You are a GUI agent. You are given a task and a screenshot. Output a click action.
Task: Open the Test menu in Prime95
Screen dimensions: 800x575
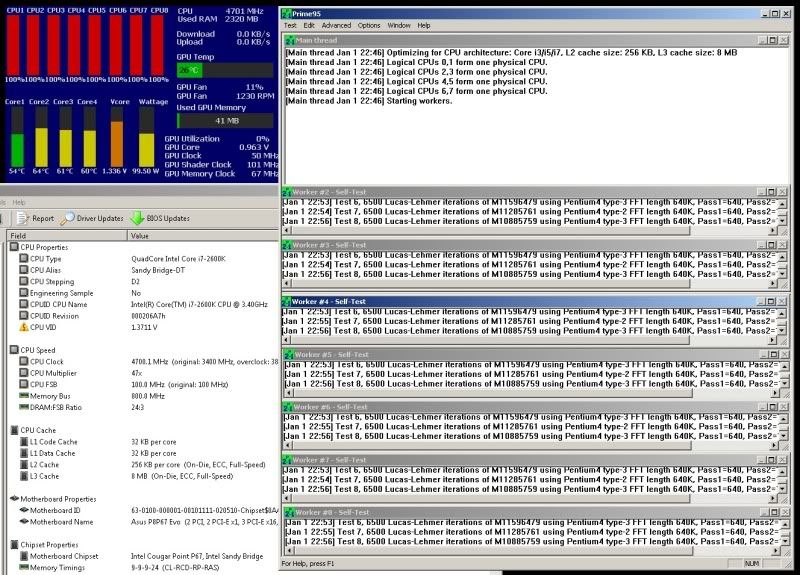[291, 25]
